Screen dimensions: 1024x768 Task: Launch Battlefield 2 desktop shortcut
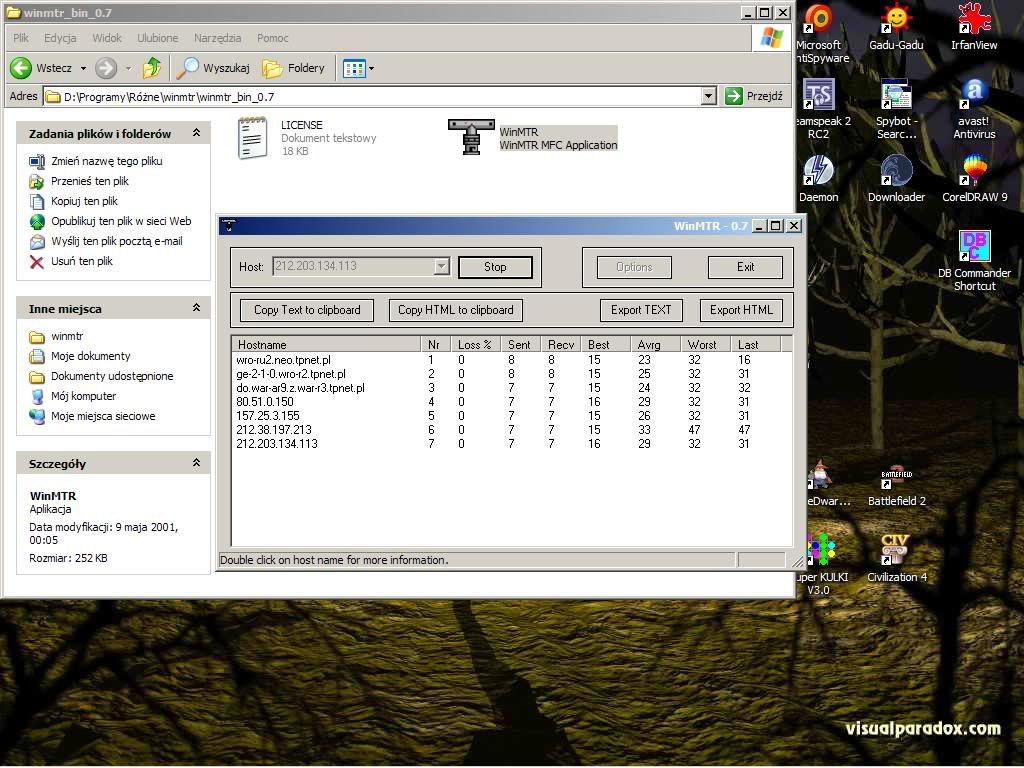(x=896, y=476)
